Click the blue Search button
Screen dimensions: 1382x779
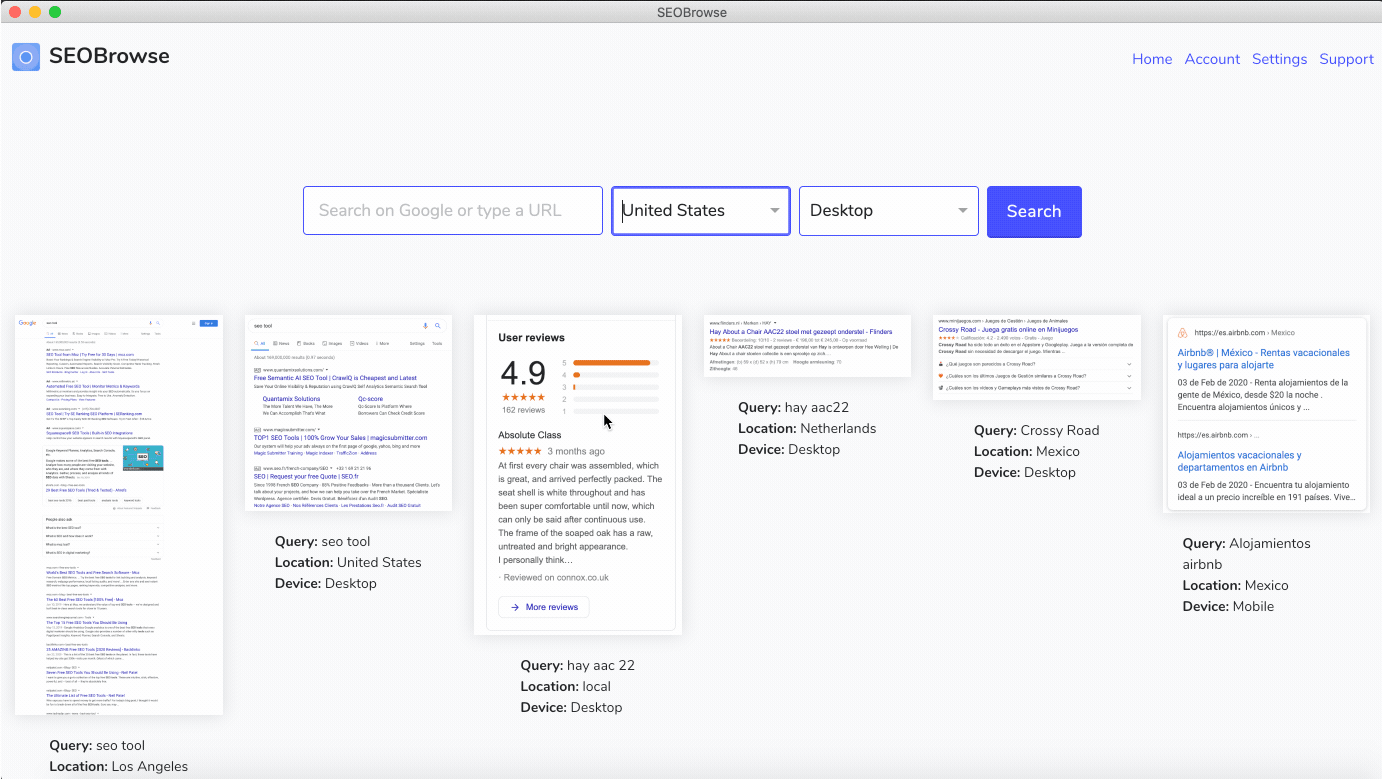click(x=1034, y=211)
